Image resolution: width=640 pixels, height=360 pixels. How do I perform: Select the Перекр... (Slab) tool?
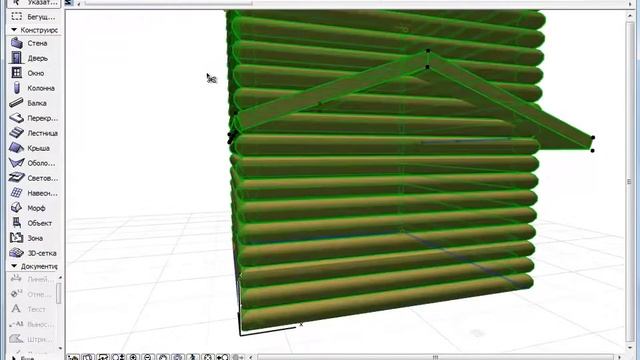34,118
